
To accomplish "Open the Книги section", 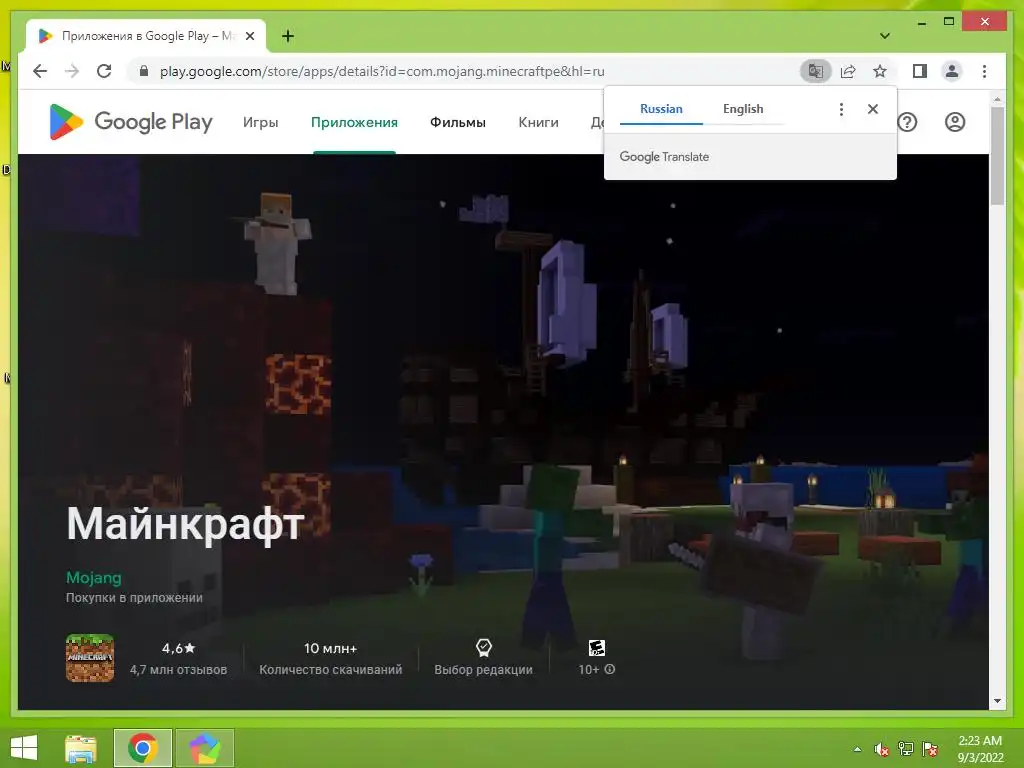I will pos(538,122).
